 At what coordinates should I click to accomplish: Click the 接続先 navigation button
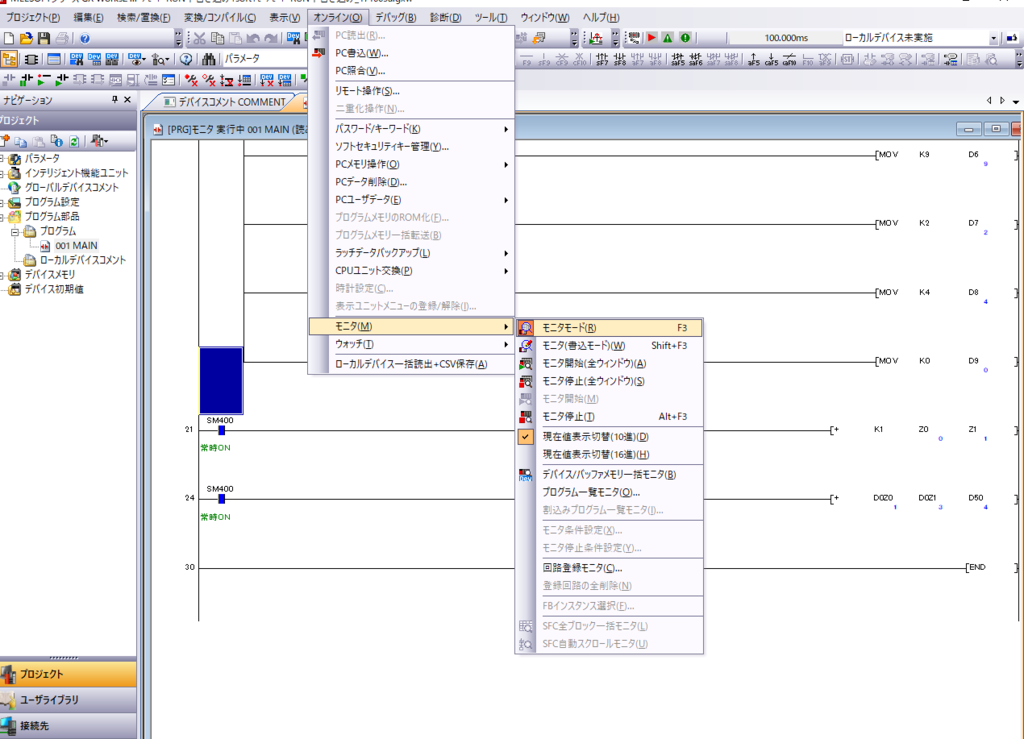pyautogui.click(x=68, y=726)
